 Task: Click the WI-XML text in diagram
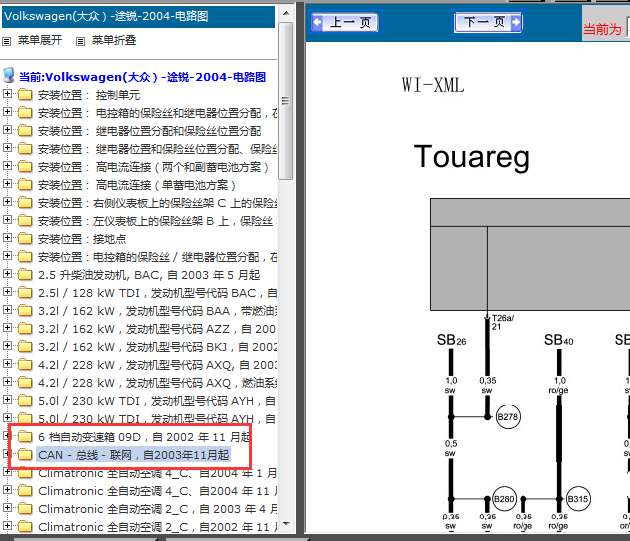pos(433,85)
